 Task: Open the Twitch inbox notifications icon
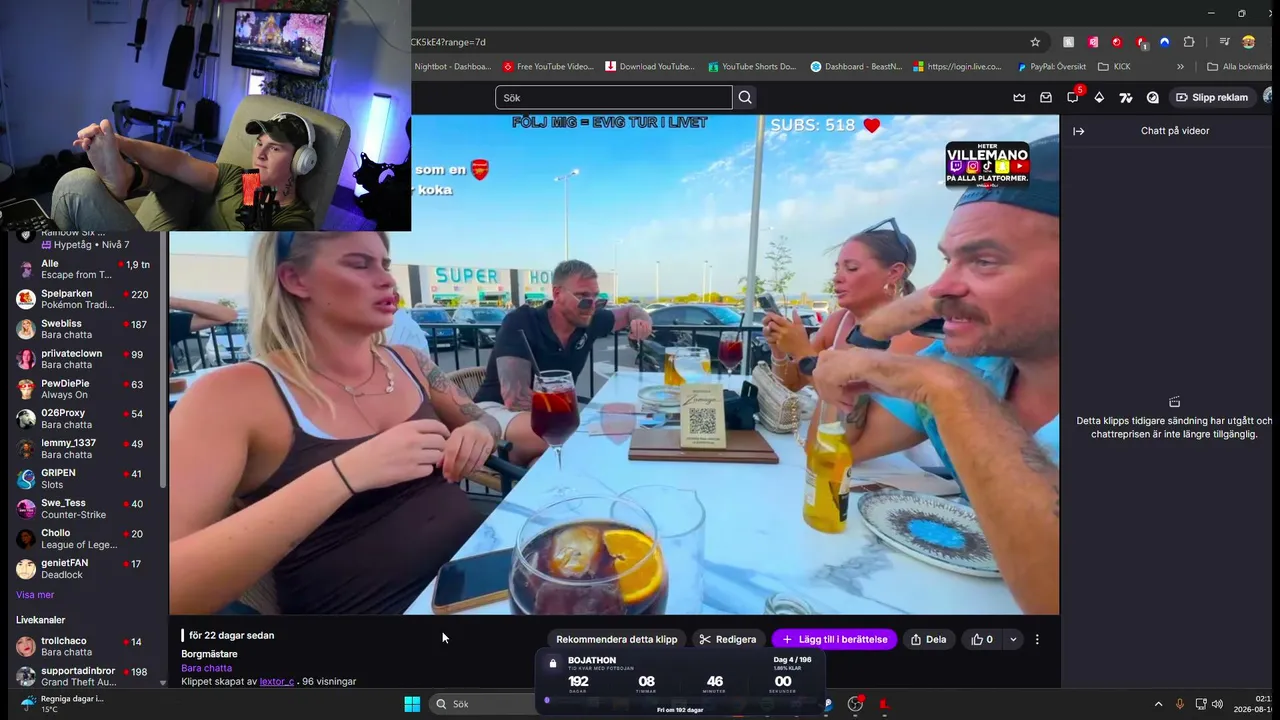pyautogui.click(x=1046, y=98)
